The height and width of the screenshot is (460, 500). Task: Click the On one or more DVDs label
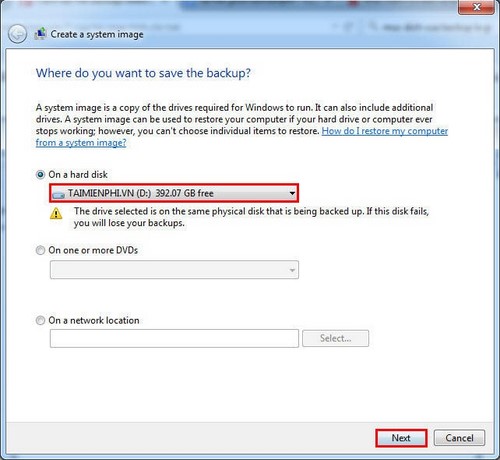[93, 250]
